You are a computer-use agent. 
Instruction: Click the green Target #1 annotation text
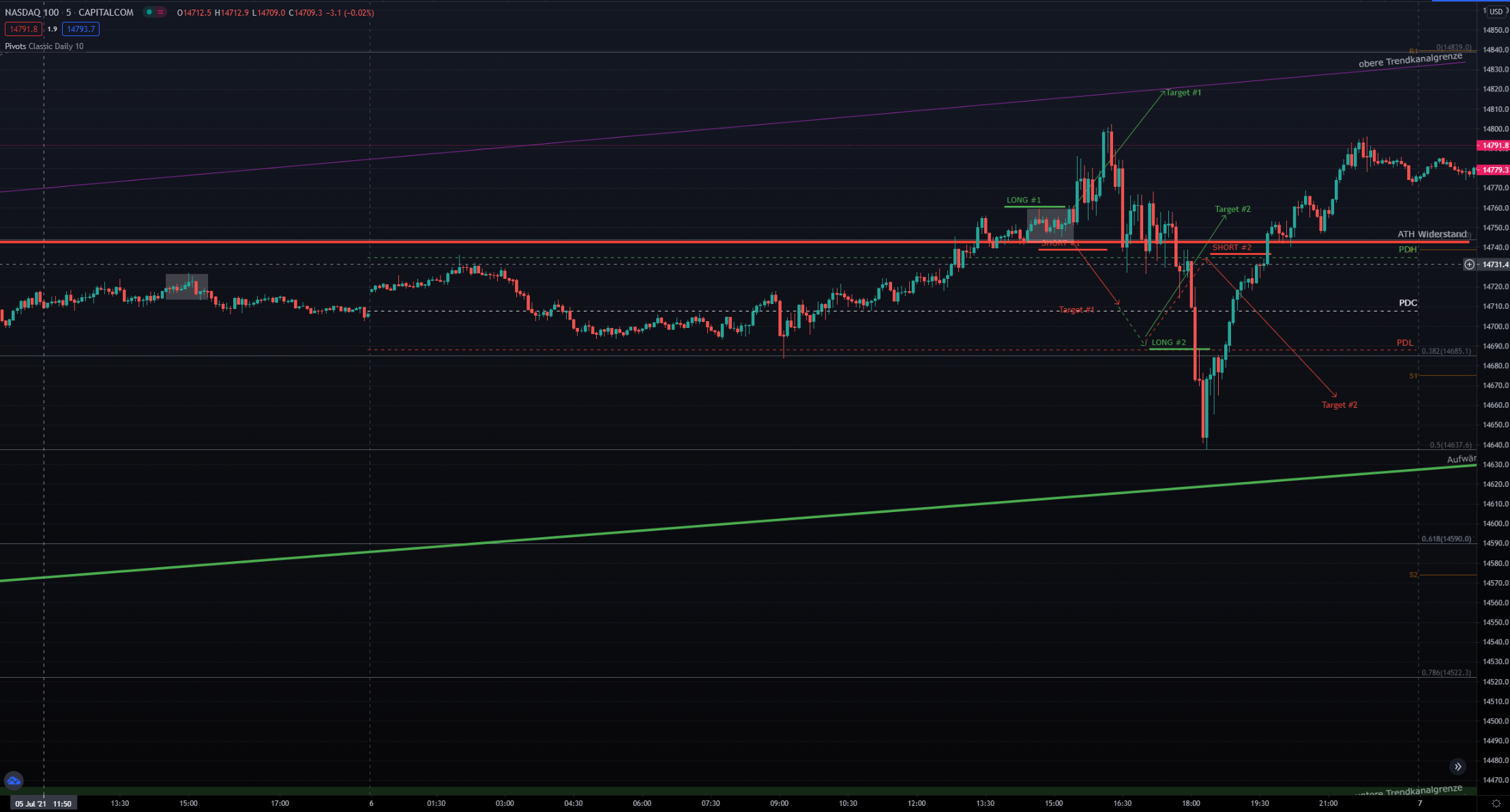pyautogui.click(x=1183, y=93)
